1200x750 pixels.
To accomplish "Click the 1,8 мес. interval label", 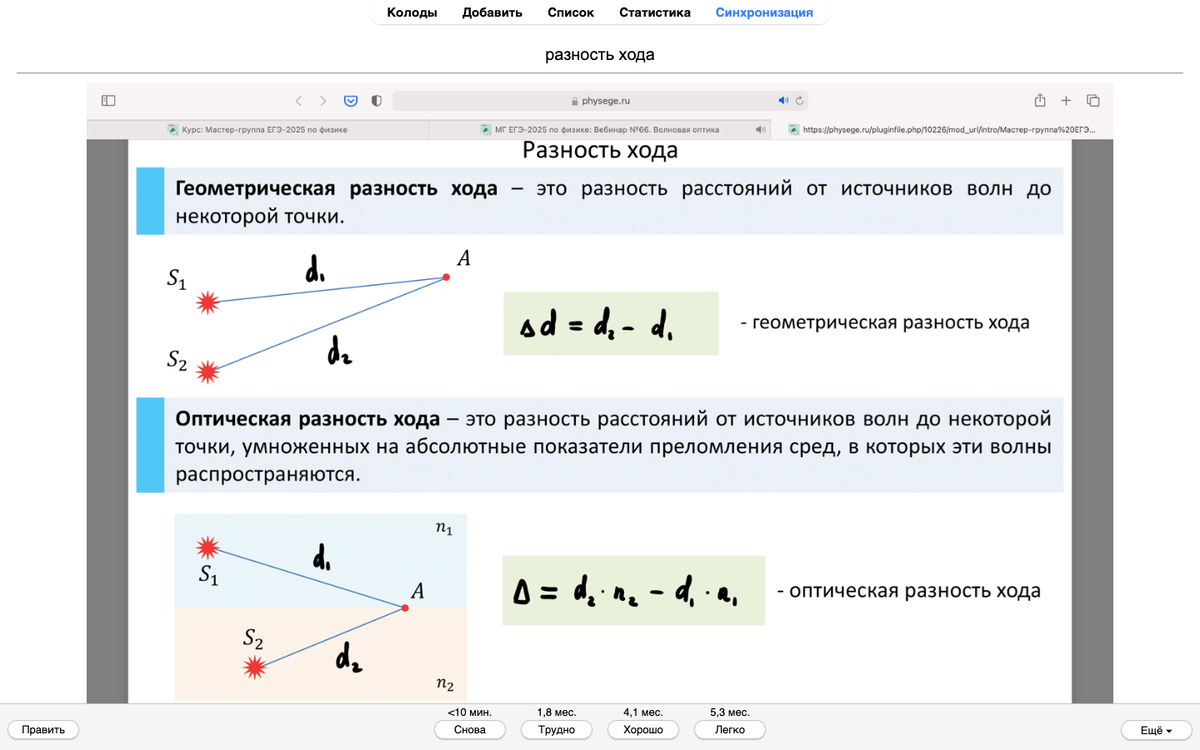I will [x=556, y=712].
